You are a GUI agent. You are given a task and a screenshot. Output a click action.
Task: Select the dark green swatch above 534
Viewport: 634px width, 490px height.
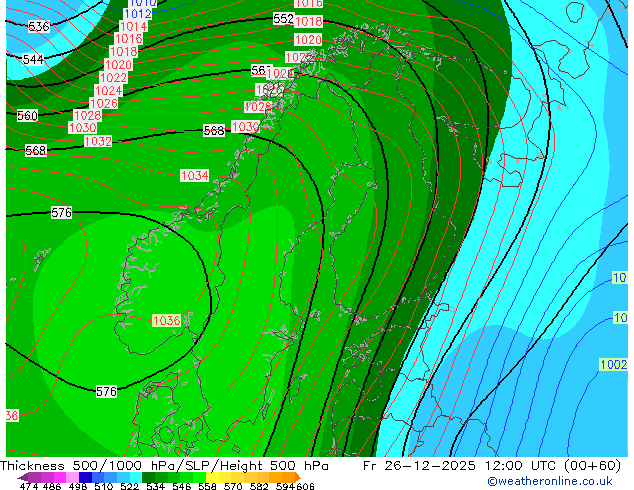(148, 477)
